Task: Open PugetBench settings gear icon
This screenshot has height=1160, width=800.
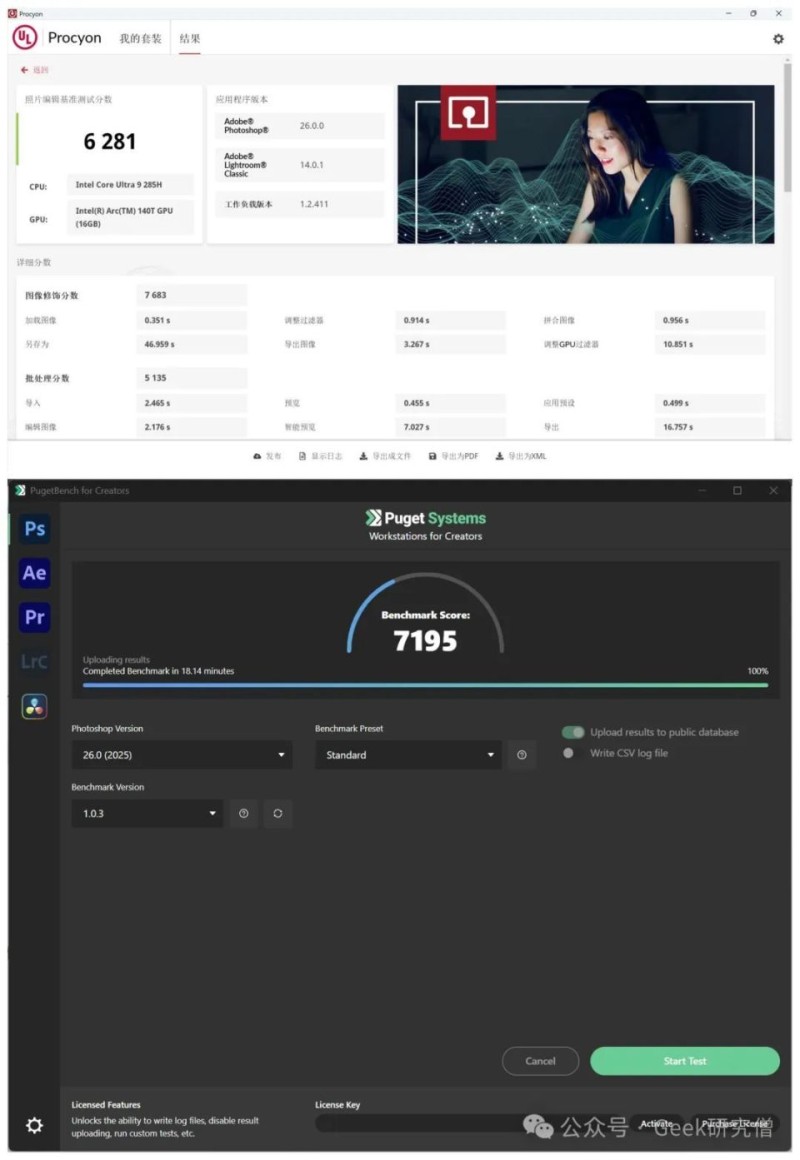Action: click(x=34, y=1126)
